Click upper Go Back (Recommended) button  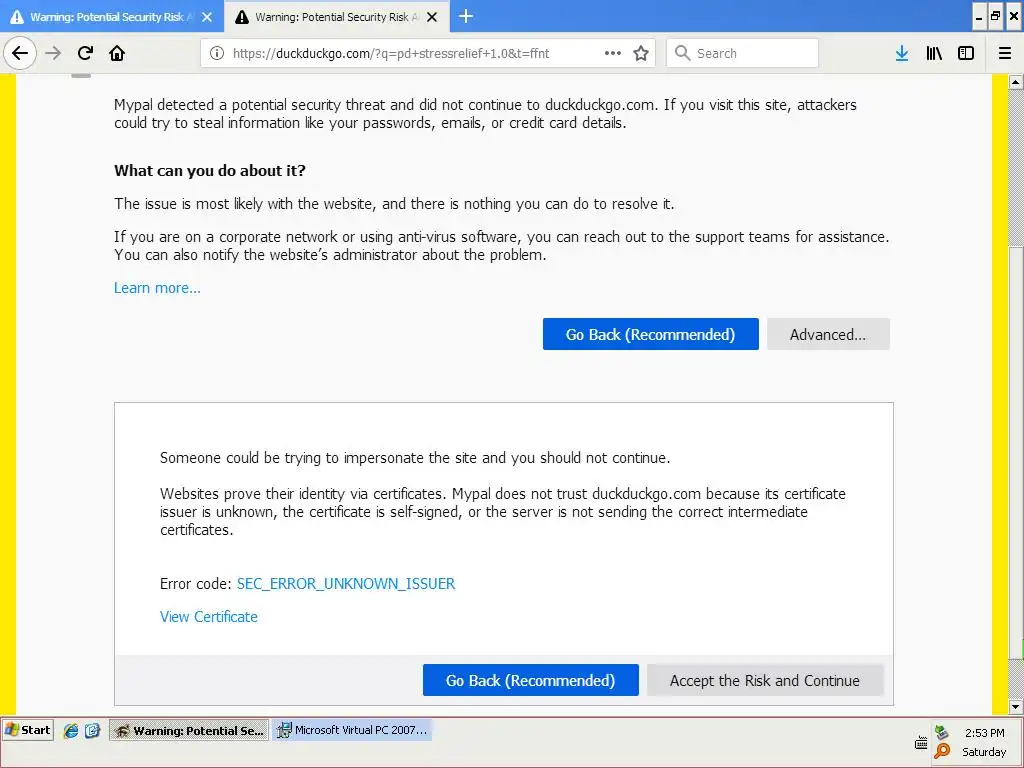[650, 334]
